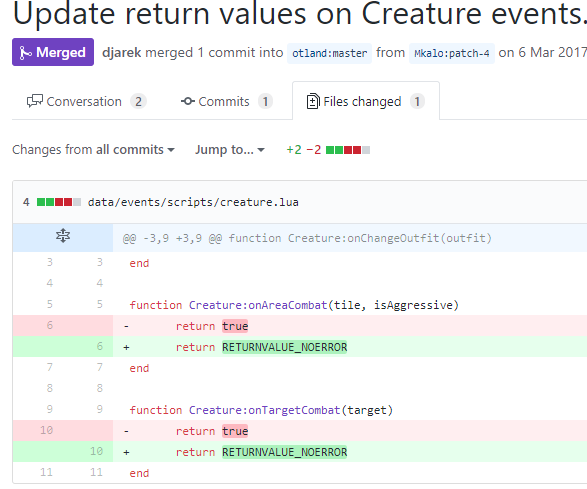Click diffstat squares beside creature.lua filename
The image size is (587, 489).
[59, 202]
